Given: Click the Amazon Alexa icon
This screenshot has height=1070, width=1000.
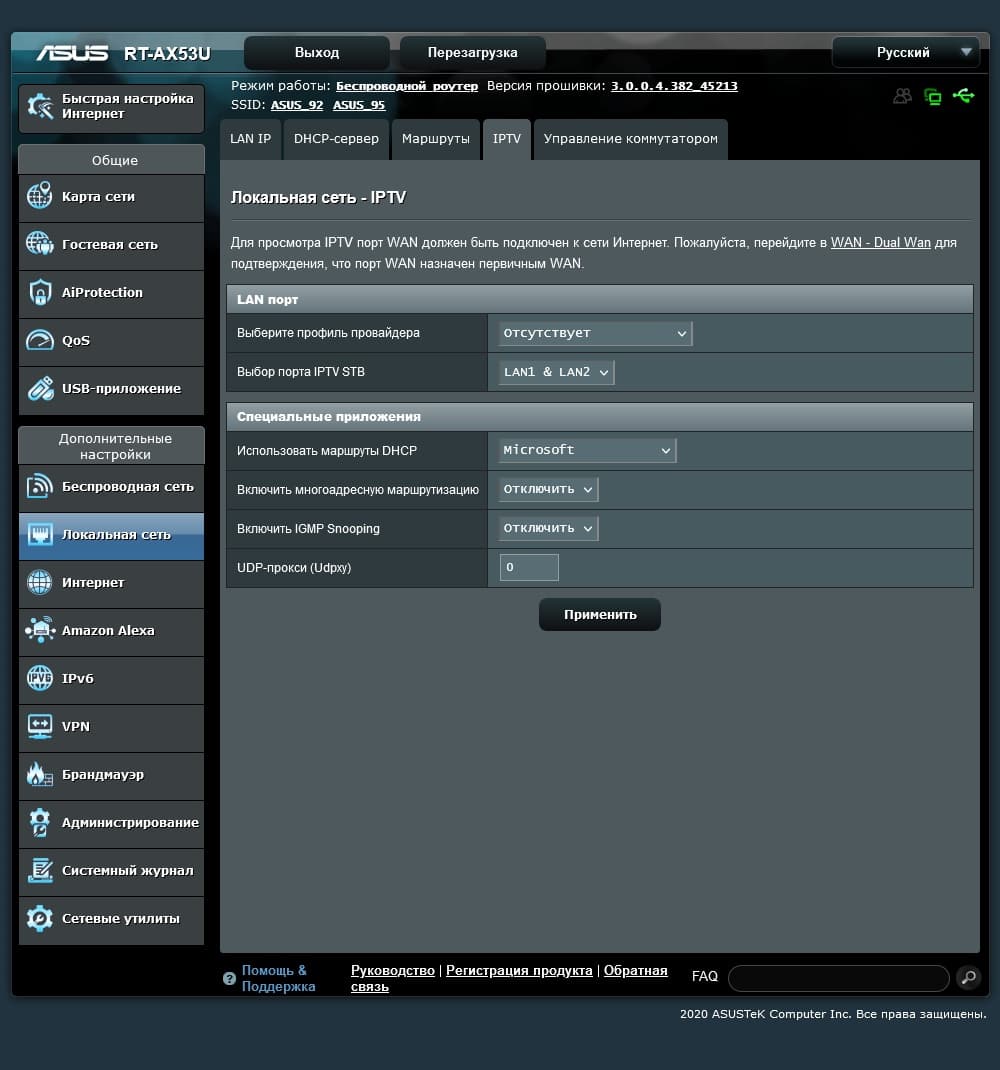Looking at the screenshot, I should pos(40,630).
